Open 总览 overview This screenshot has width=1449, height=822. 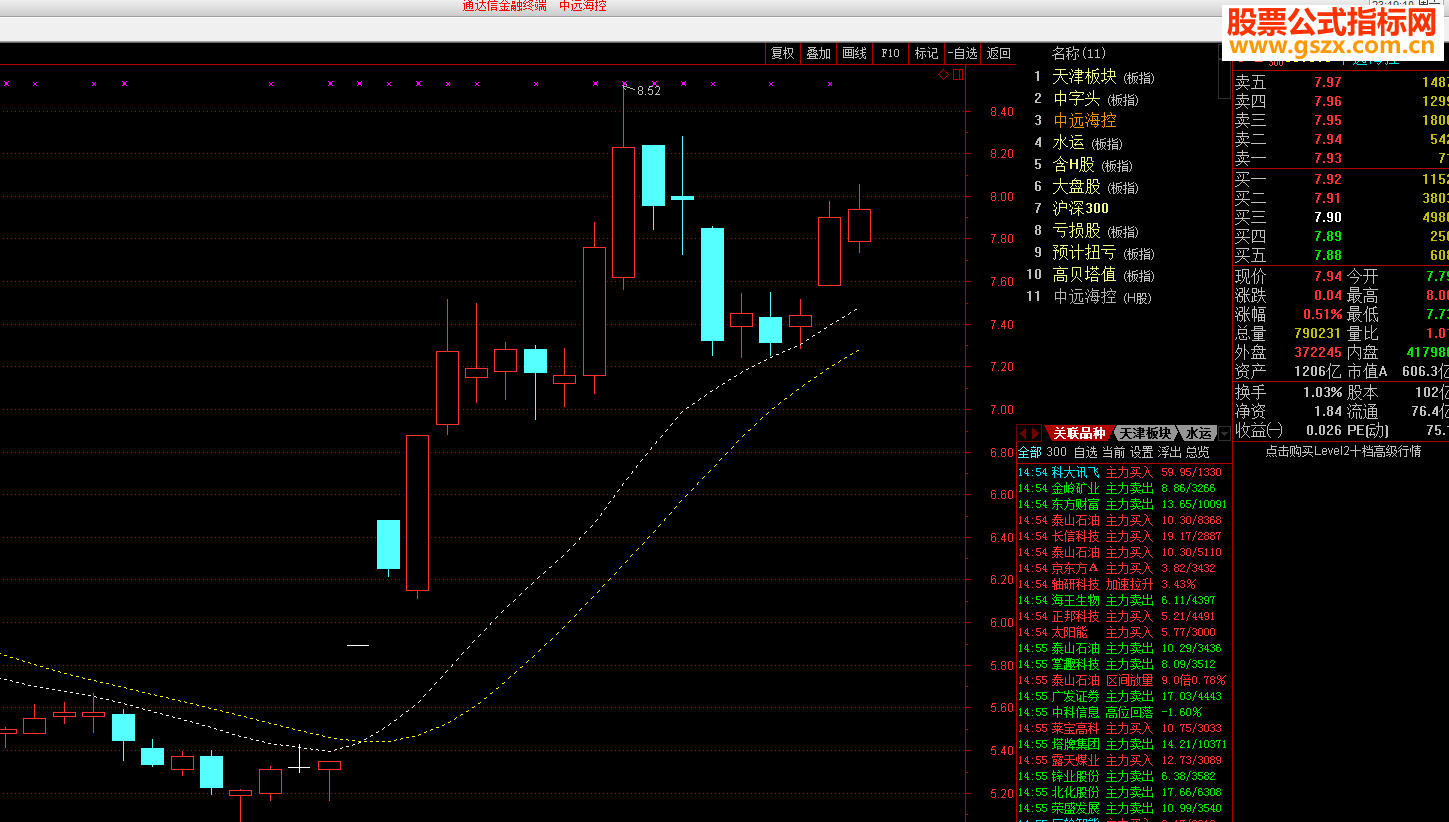(x=1197, y=452)
